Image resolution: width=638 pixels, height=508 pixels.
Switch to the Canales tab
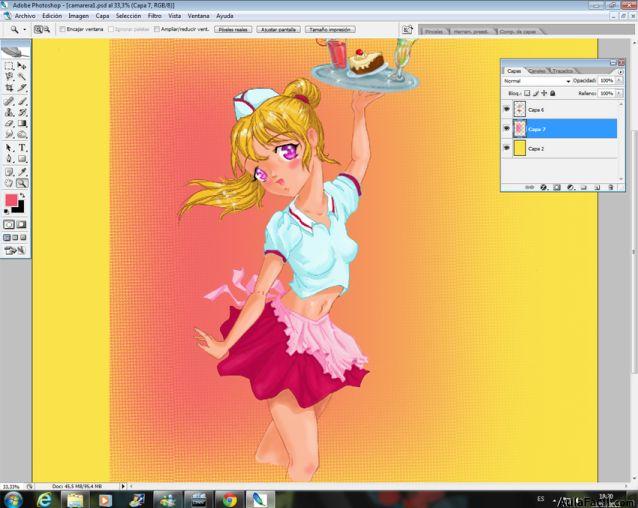tap(537, 71)
